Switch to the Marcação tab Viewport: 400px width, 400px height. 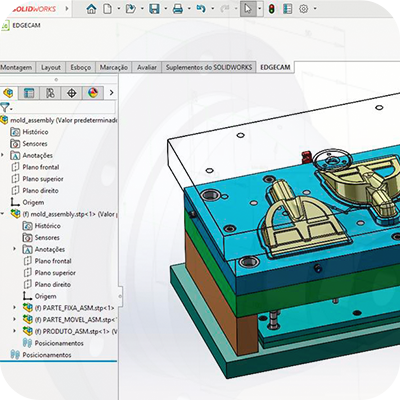114,67
